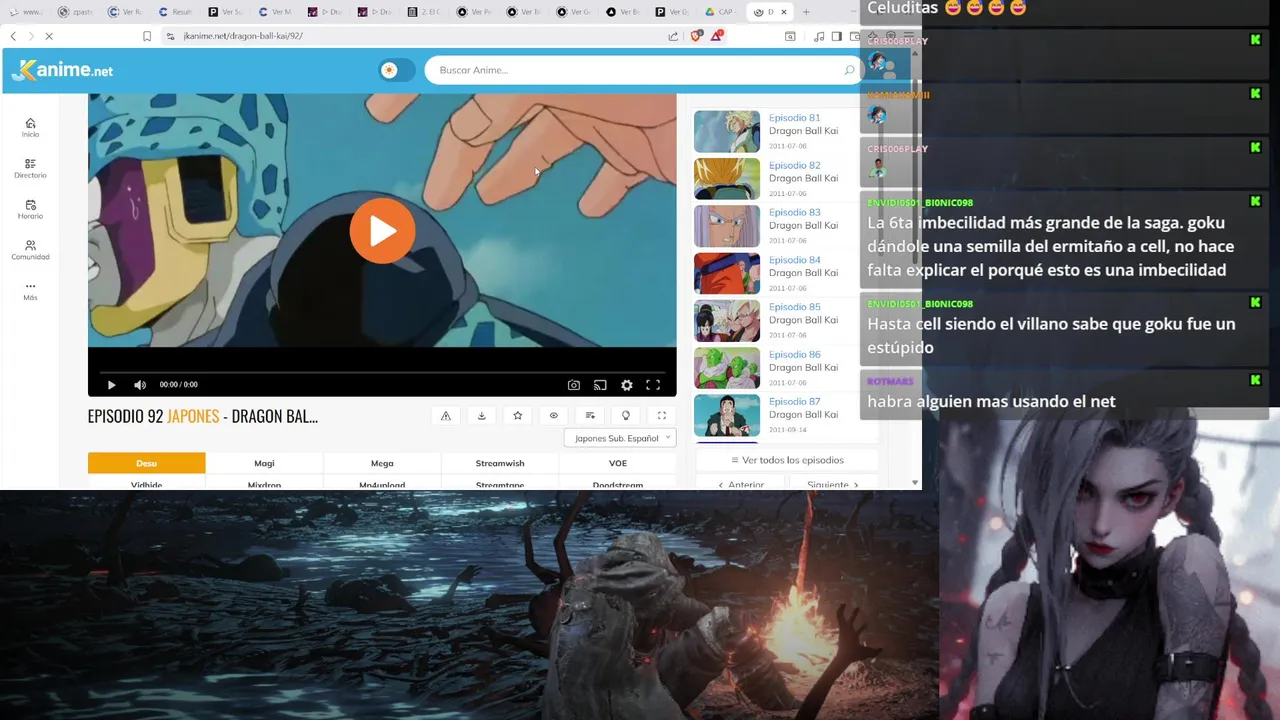This screenshot has height=720, width=1280.
Task: Open the Episodio 81 link
Action: click(794, 118)
